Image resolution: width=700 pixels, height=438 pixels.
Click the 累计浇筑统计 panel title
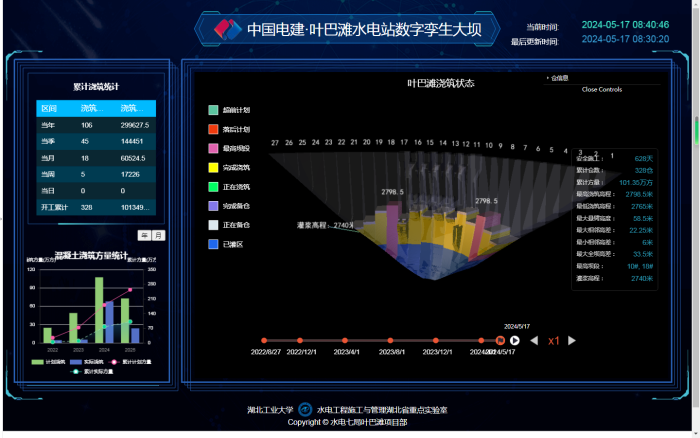point(96,87)
